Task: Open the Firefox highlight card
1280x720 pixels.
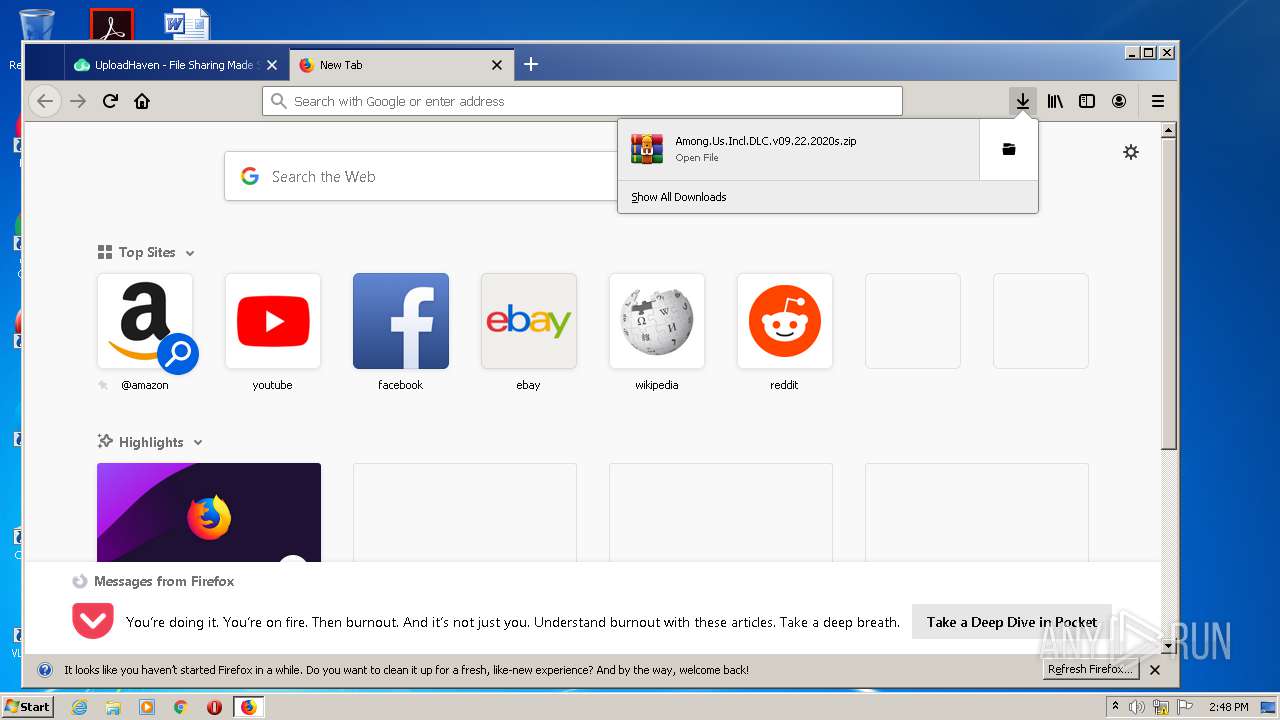Action: pos(209,512)
